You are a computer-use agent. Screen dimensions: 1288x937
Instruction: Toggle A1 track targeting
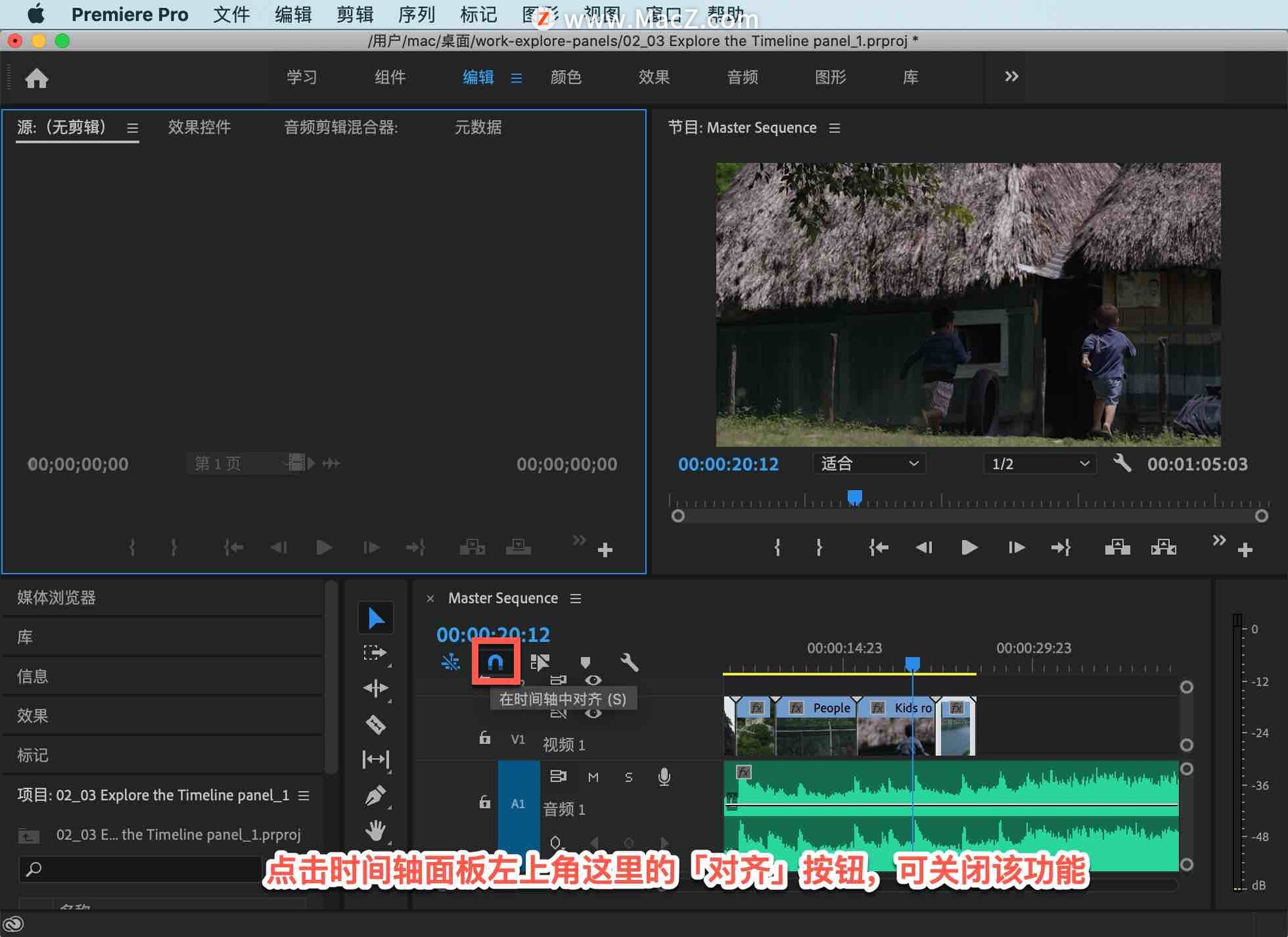[x=518, y=803]
